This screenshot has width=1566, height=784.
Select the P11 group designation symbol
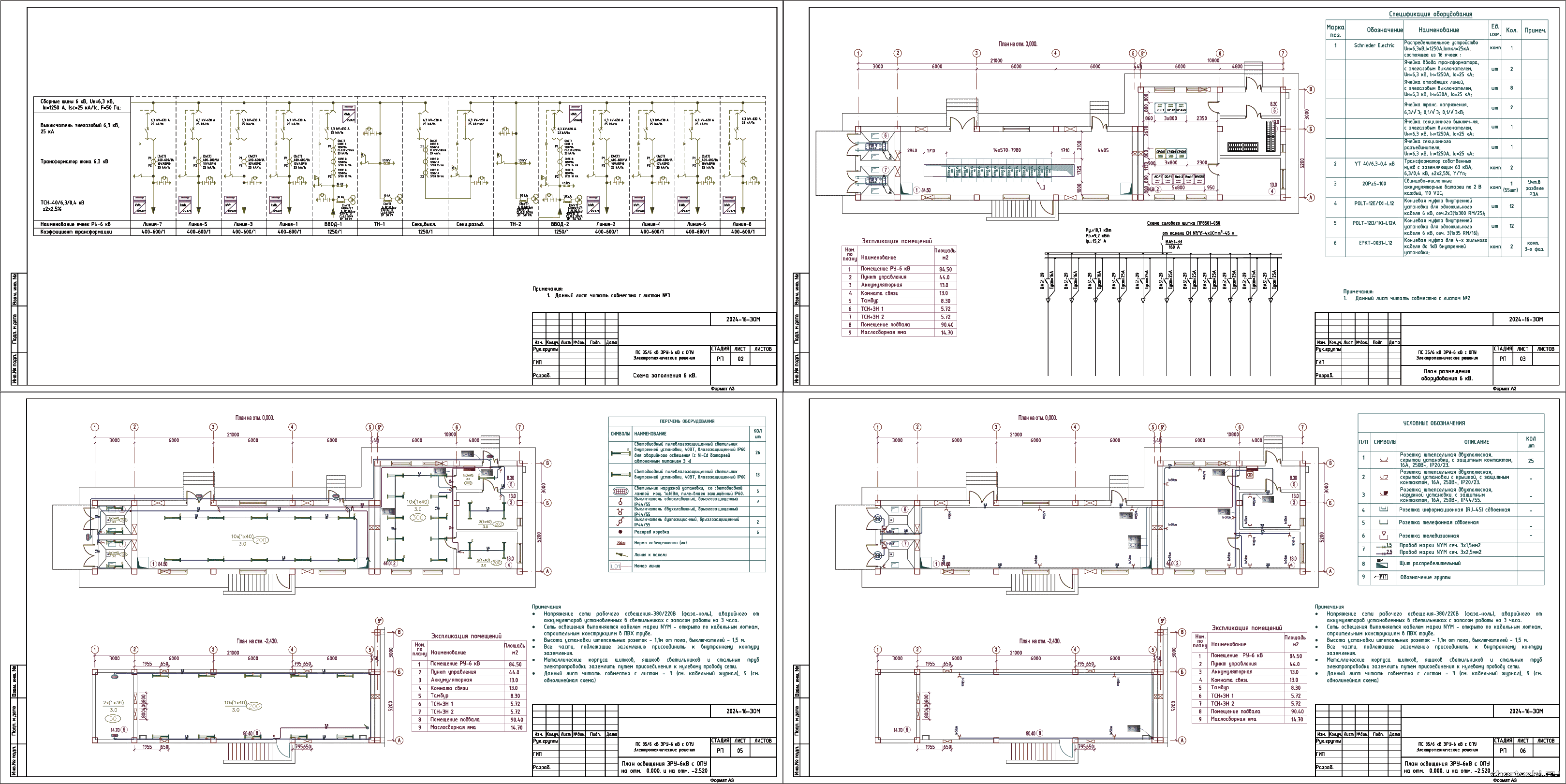point(1381,577)
